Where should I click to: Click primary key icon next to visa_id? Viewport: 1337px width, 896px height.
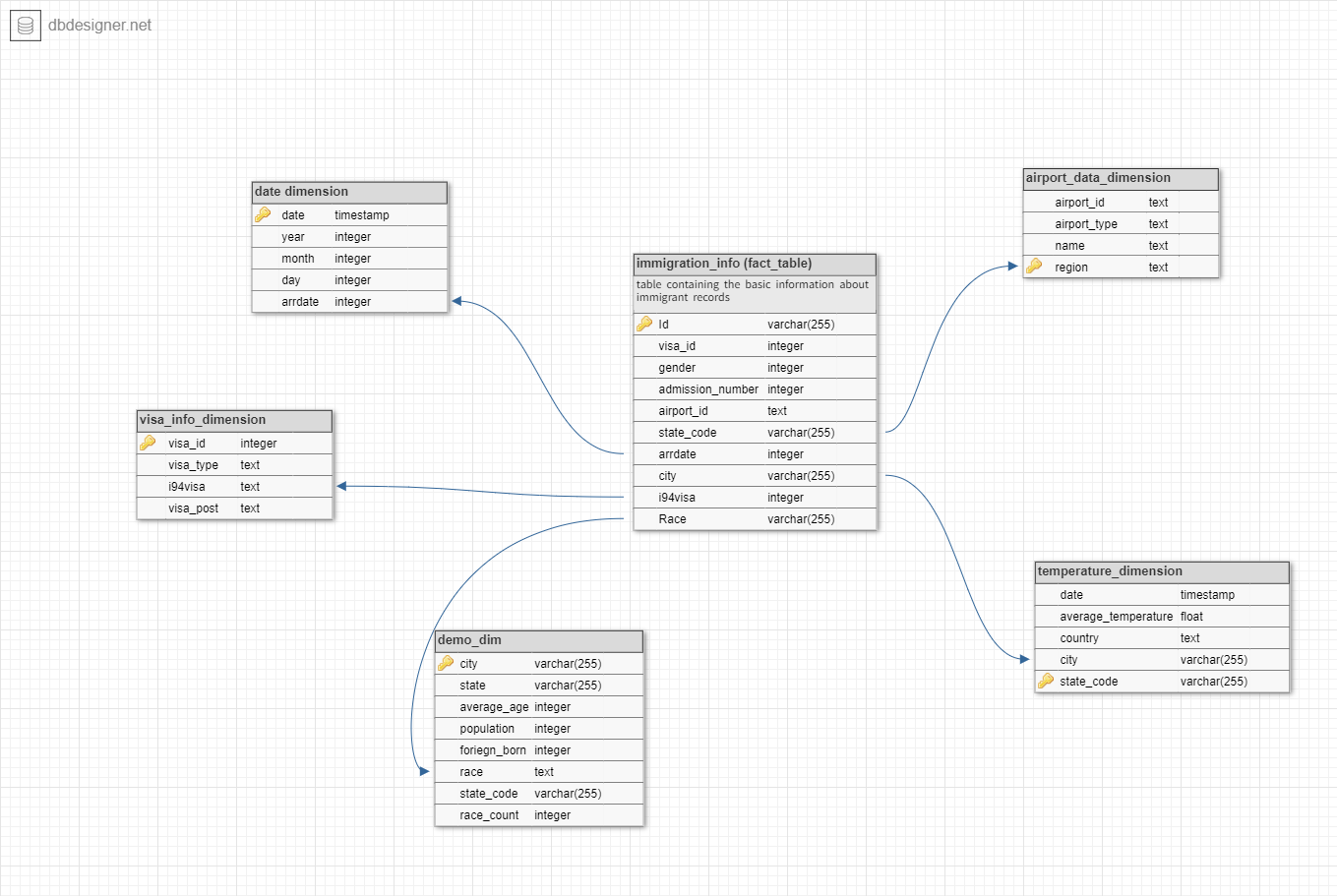[x=148, y=443]
